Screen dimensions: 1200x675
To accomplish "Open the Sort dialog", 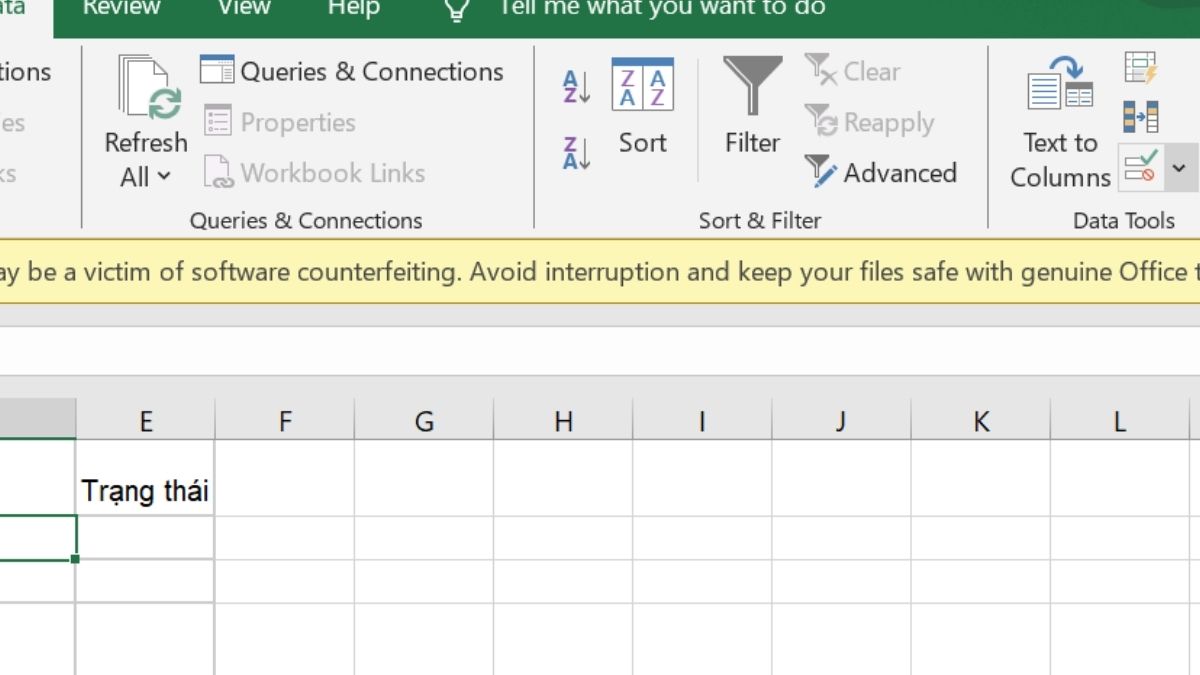I will click(642, 107).
